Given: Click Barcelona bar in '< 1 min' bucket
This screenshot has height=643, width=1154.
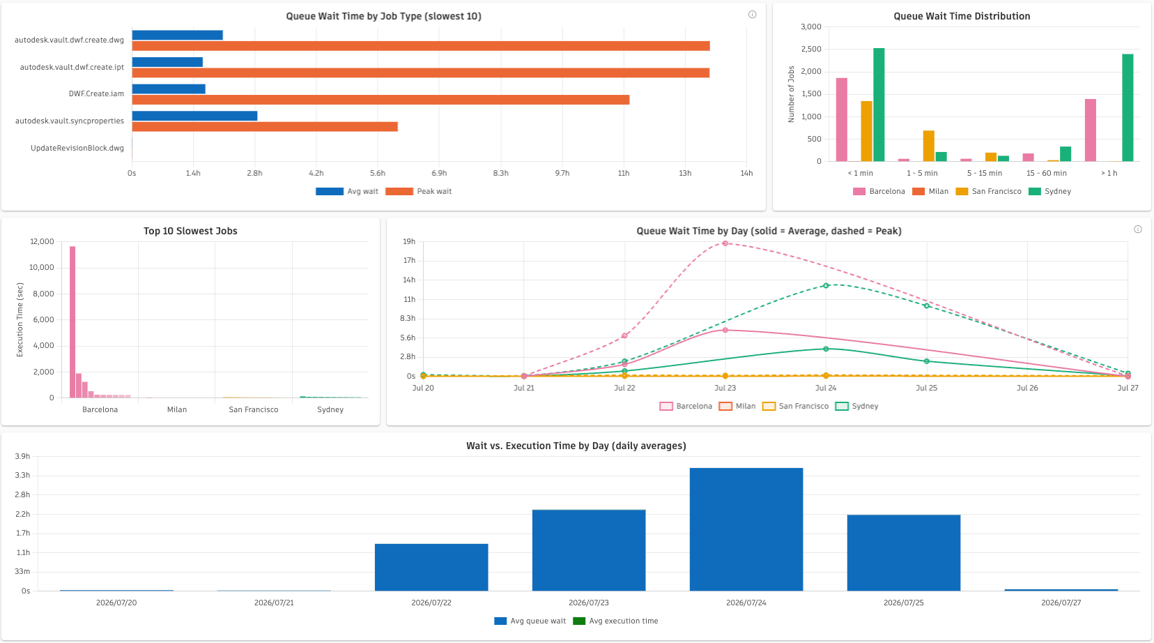Looking at the screenshot, I should pyautogui.click(x=842, y=120).
